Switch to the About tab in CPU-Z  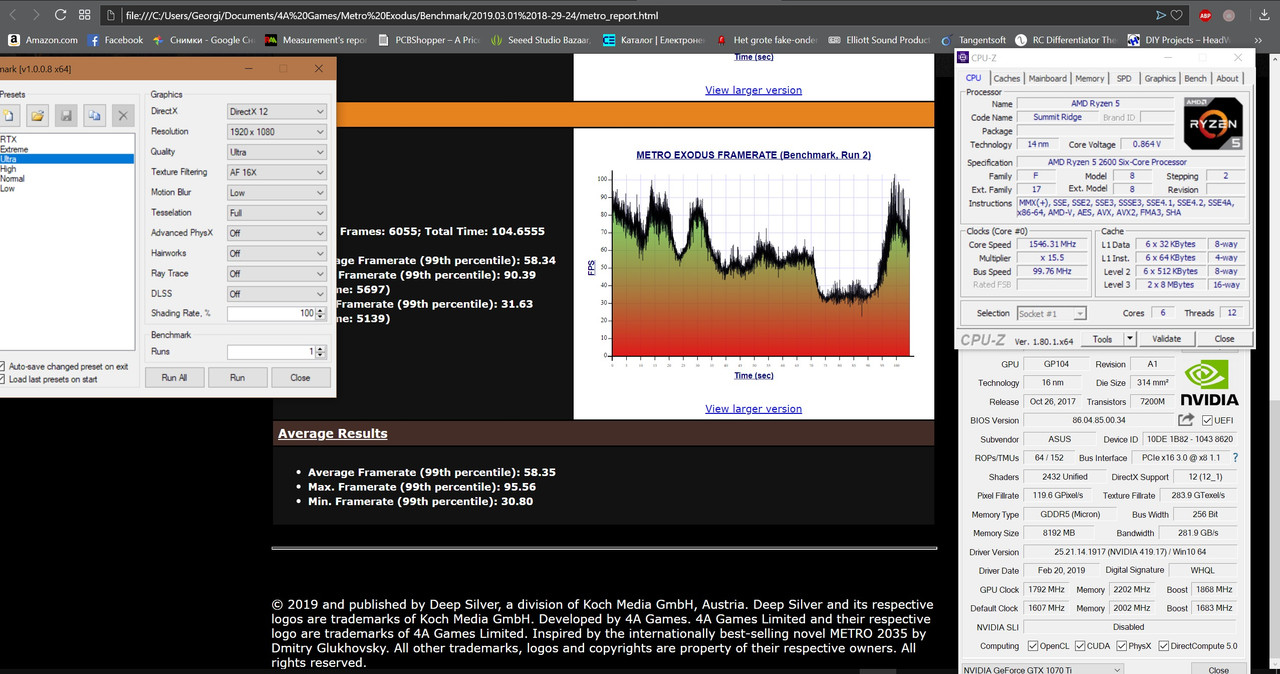pyautogui.click(x=1227, y=78)
